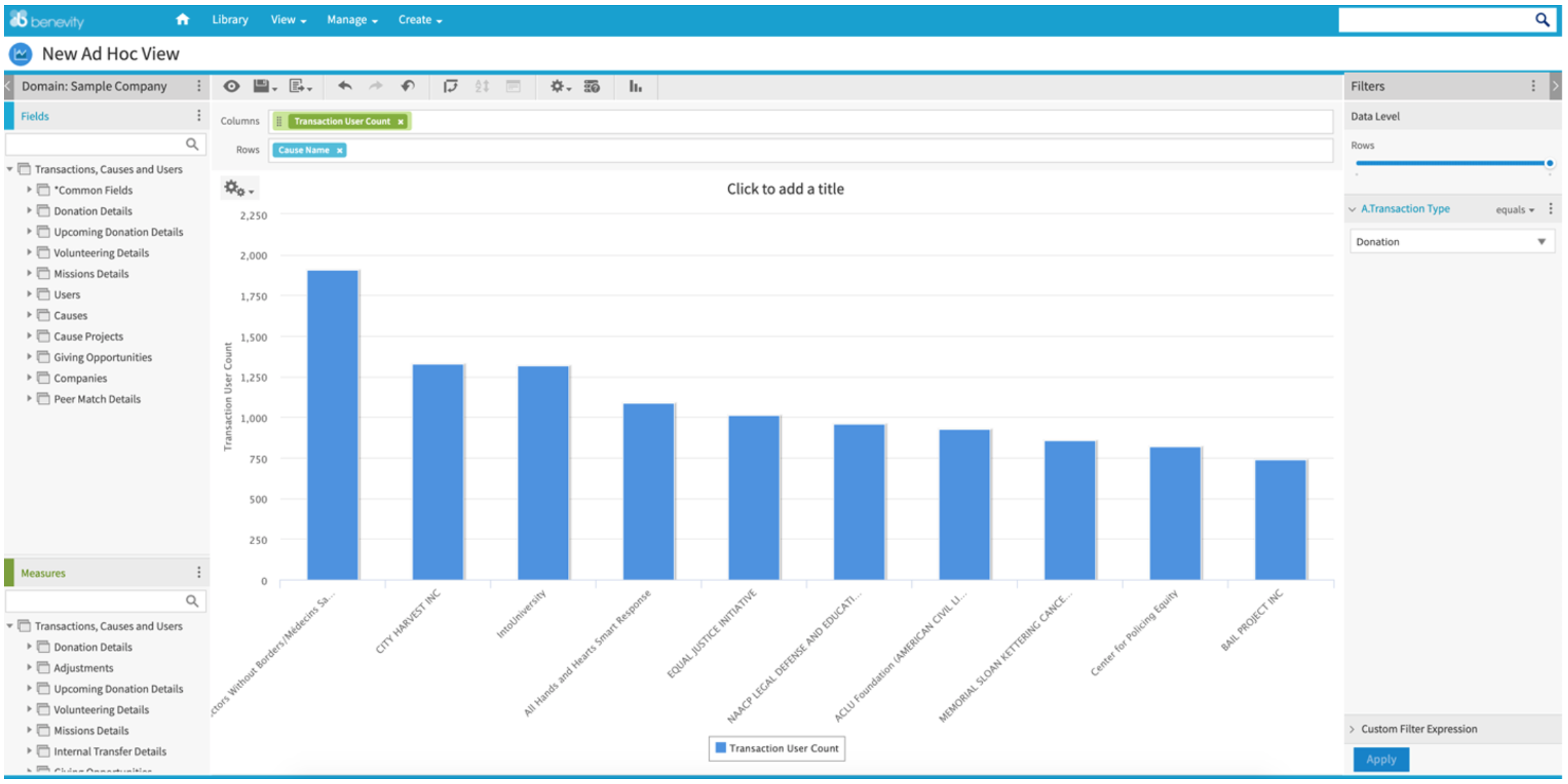This screenshot has height=784, width=1568.
Task: Expand Causes folder
Action: tap(29, 314)
